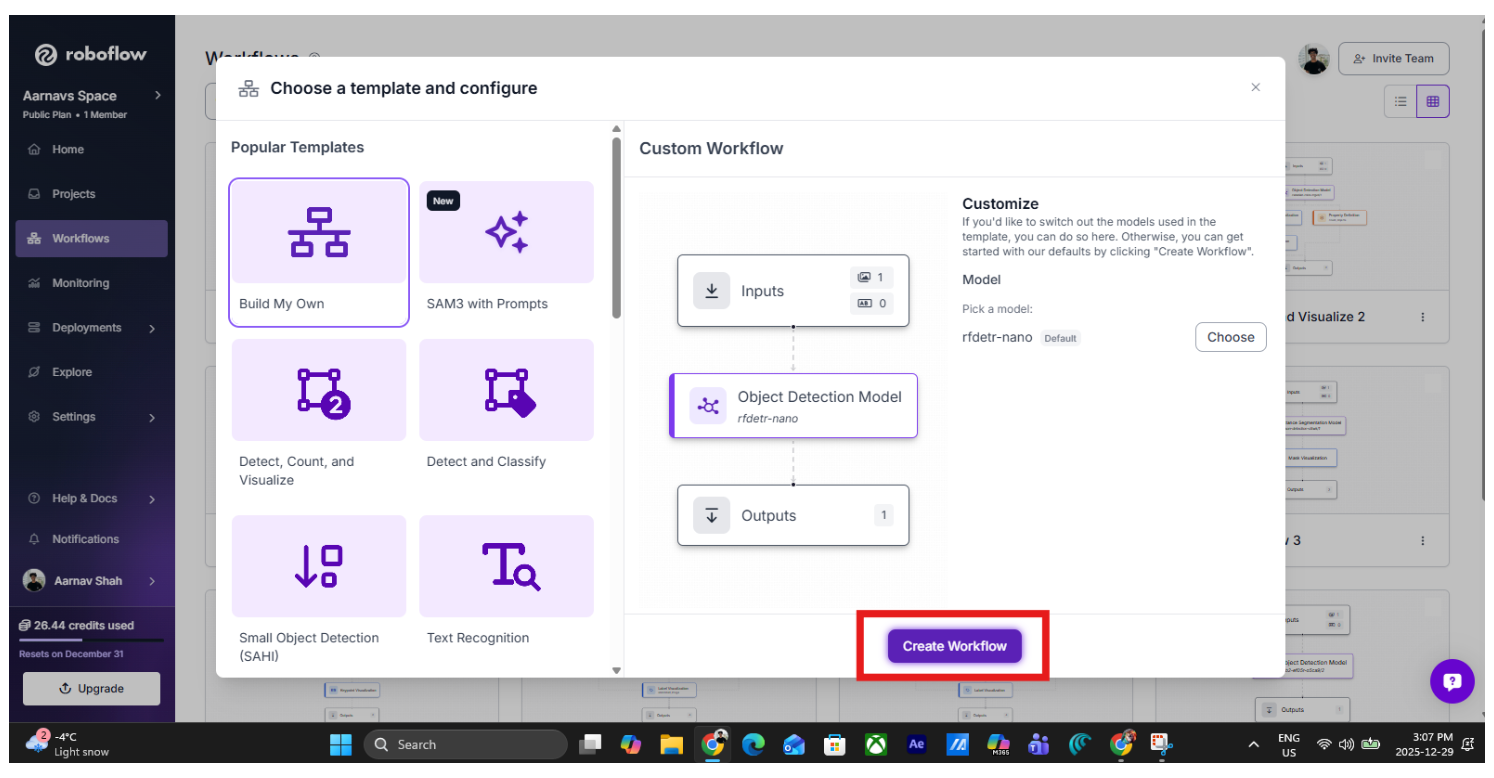
Task: Click the Inputs image count badge
Action: tap(871, 277)
